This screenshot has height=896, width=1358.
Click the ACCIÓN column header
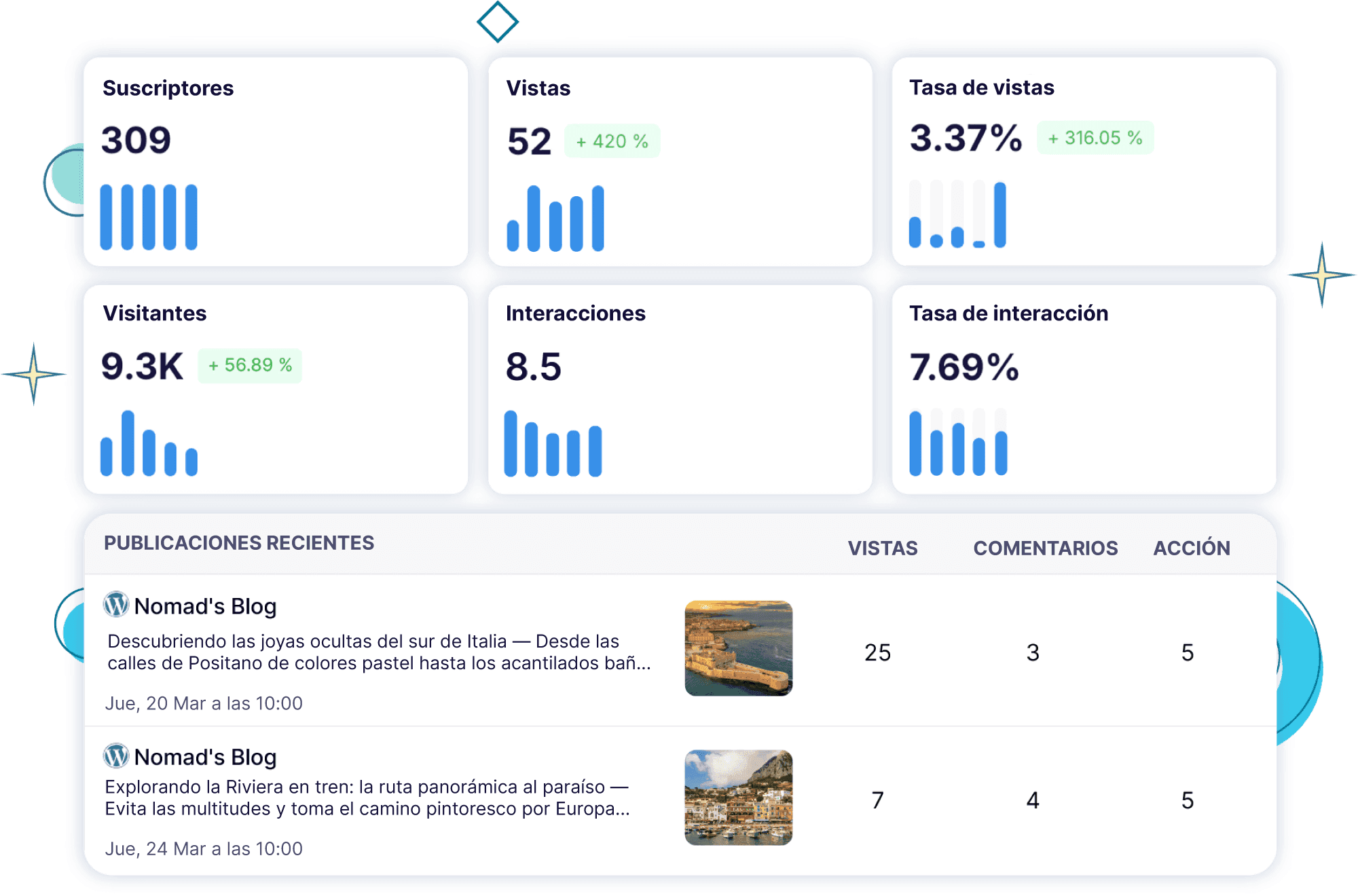pos(1191,548)
